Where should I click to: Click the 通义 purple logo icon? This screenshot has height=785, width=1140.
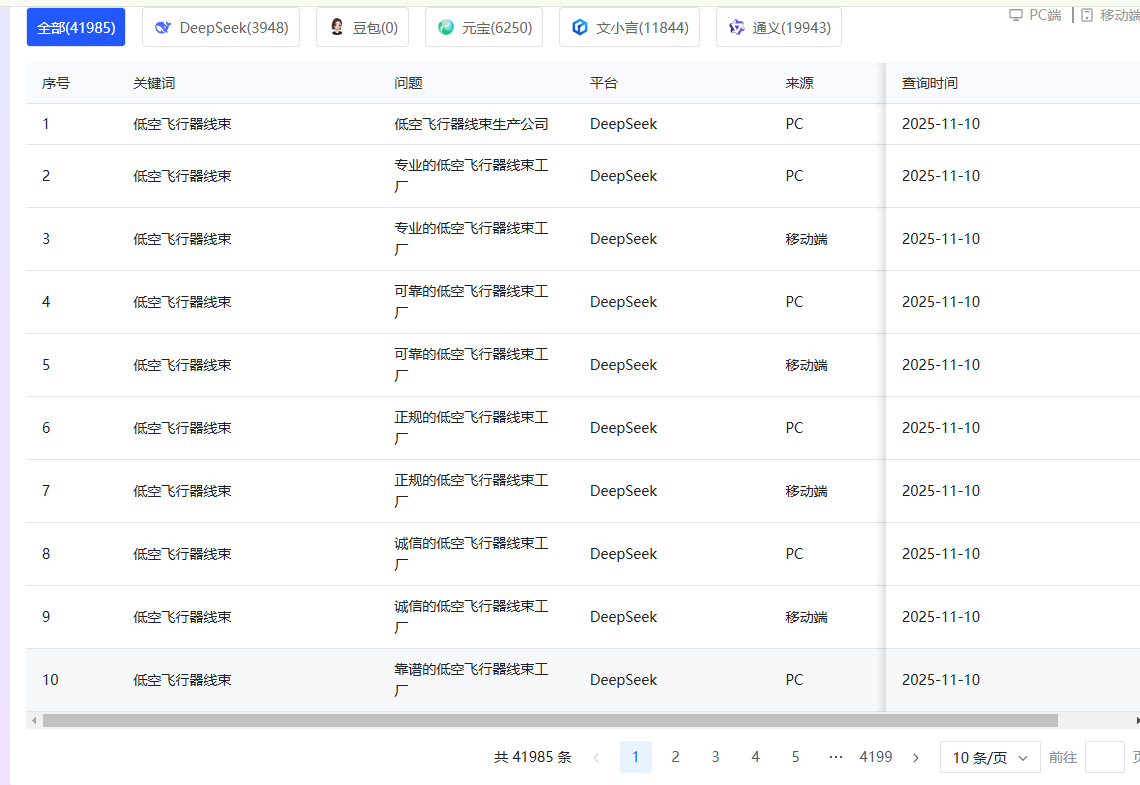point(737,28)
